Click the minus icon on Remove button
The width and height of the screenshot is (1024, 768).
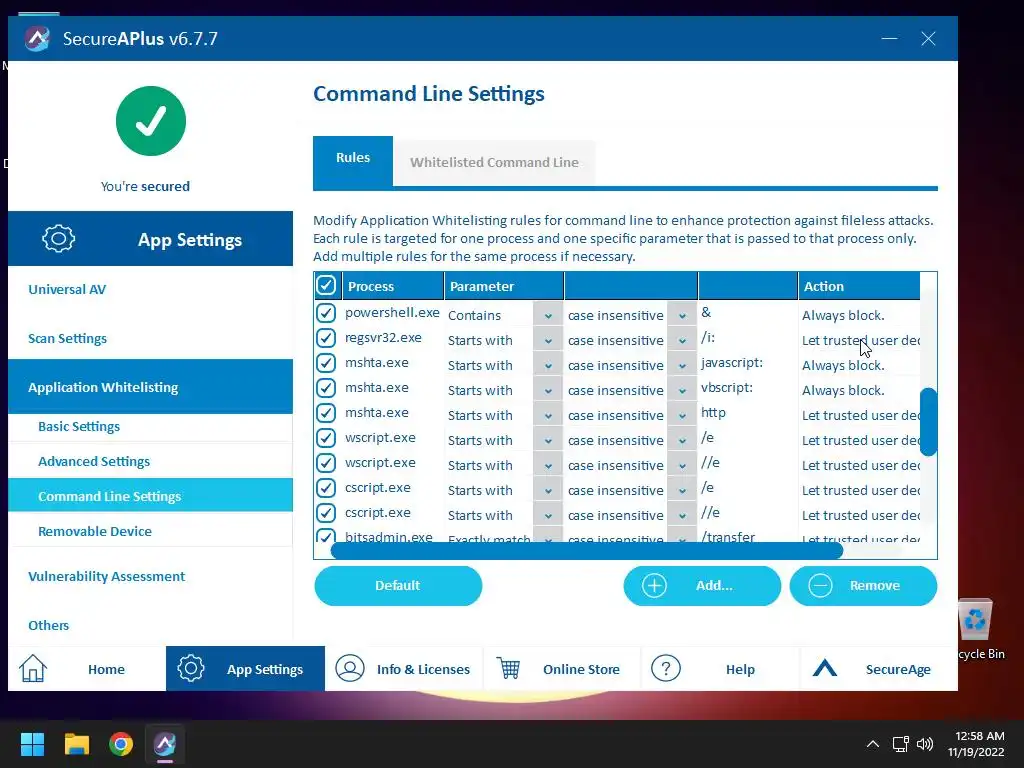[820, 586]
